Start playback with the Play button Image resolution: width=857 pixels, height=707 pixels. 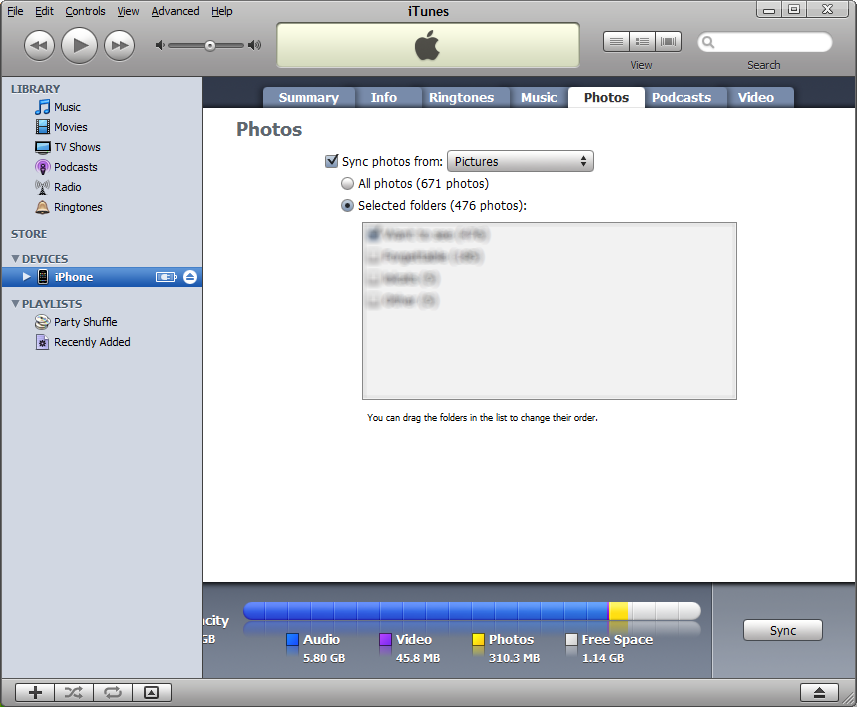pos(79,45)
